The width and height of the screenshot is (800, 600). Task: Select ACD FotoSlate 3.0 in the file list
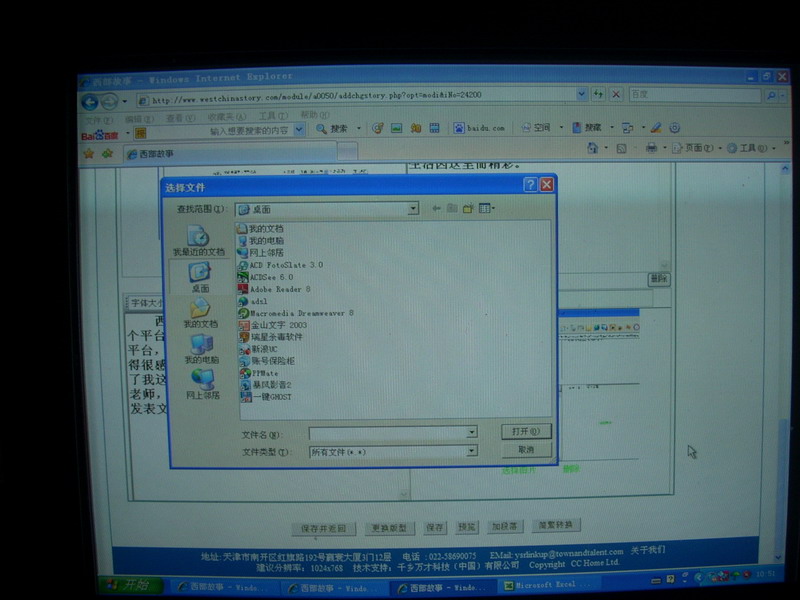point(280,265)
